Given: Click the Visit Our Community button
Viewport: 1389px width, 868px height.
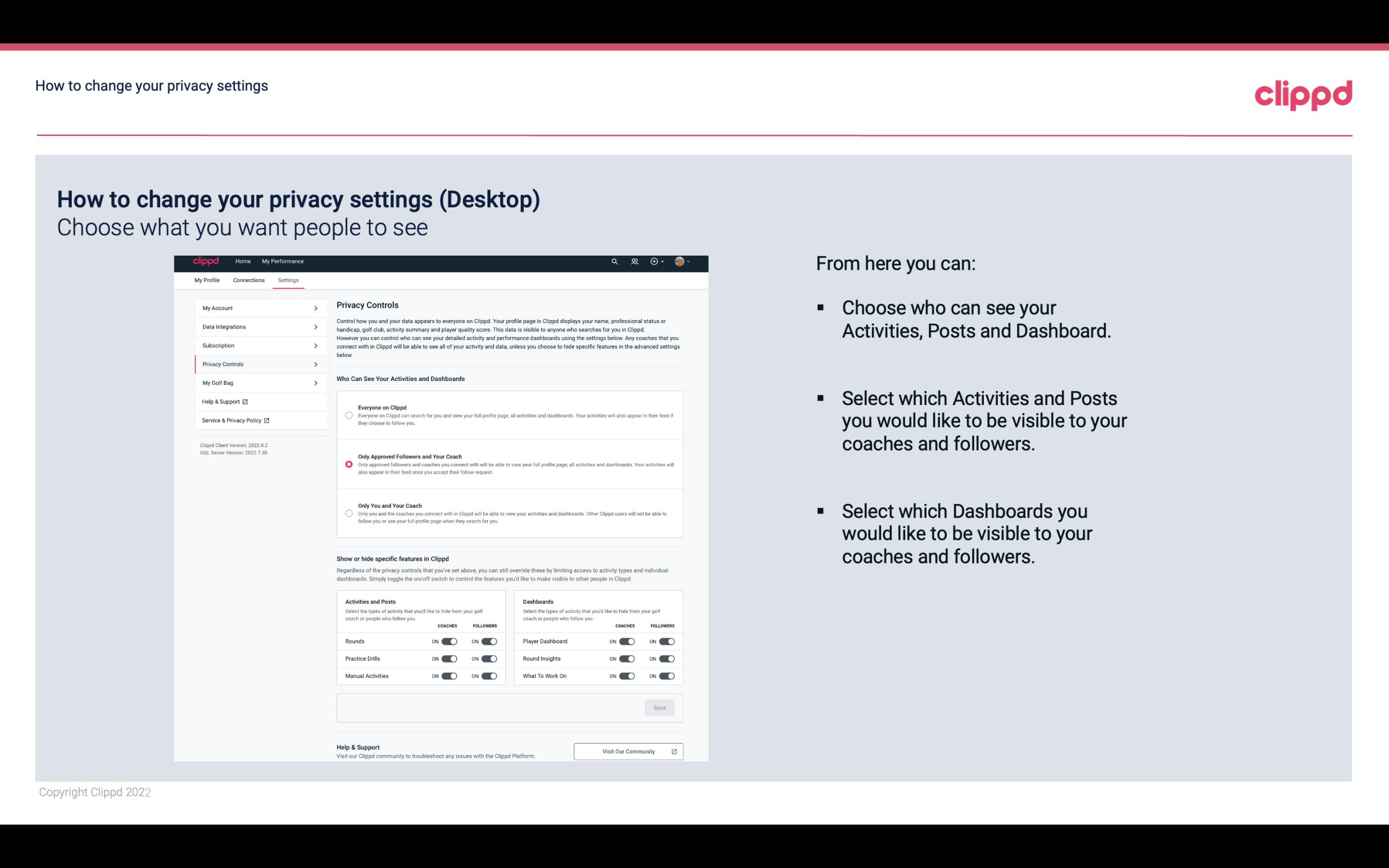Looking at the screenshot, I should [628, 751].
